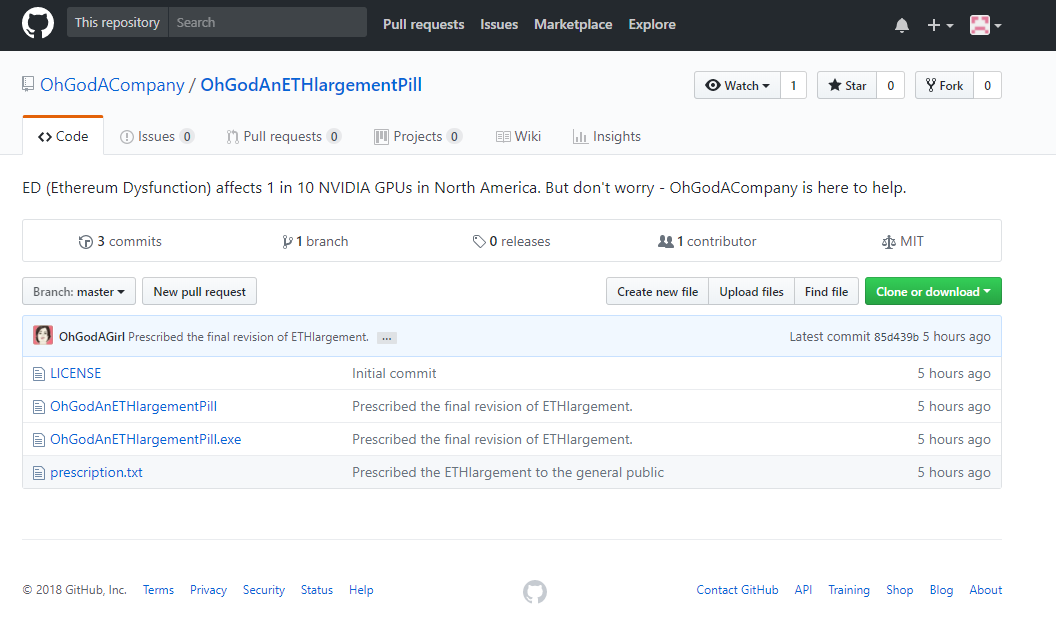Click Upload files button
Image resolution: width=1056 pixels, height=630 pixels.
pyautogui.click(x=752, y=292)
